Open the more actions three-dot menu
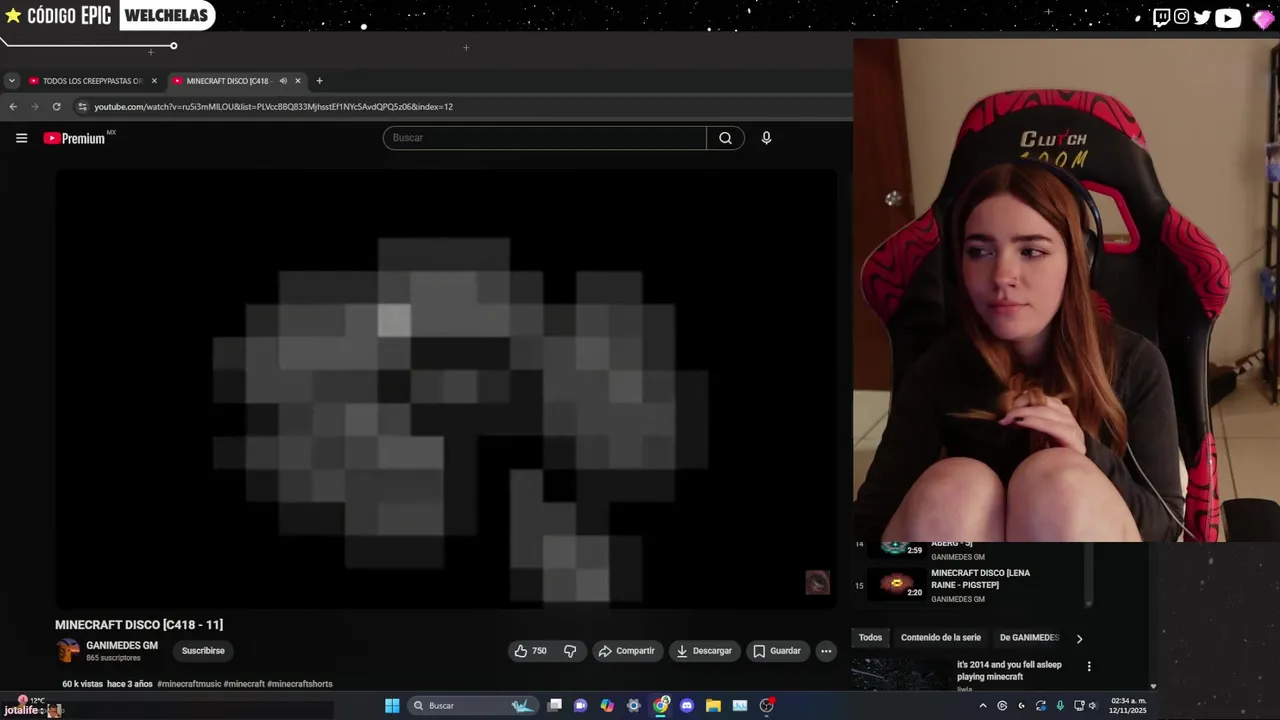This screenshot has height=720, width=1280. 826,651
